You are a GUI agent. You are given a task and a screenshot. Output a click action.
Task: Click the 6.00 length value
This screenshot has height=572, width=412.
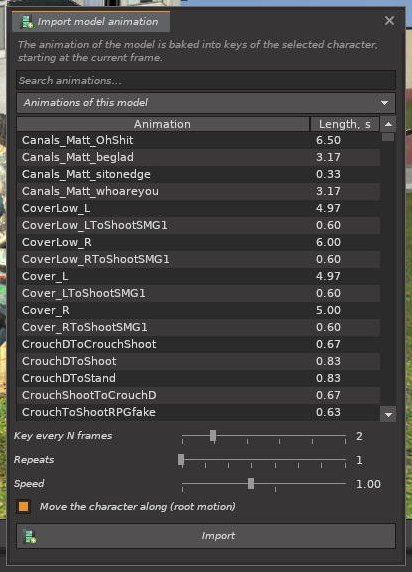pos(328,242)
